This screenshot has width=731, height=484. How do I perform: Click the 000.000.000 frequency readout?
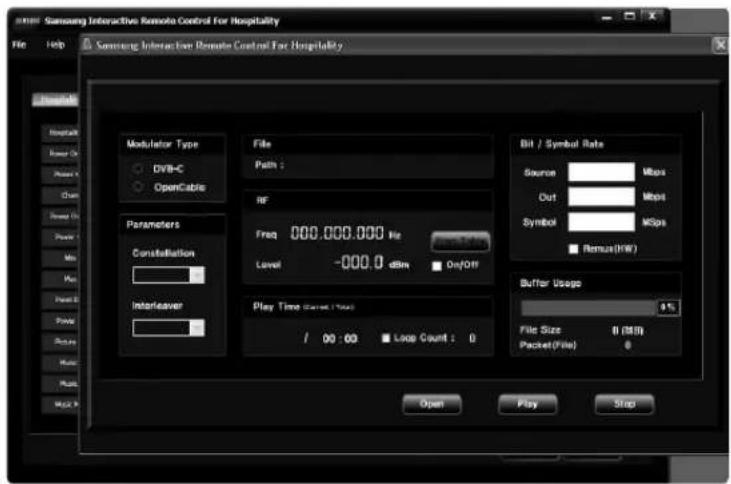click(337, 233)
